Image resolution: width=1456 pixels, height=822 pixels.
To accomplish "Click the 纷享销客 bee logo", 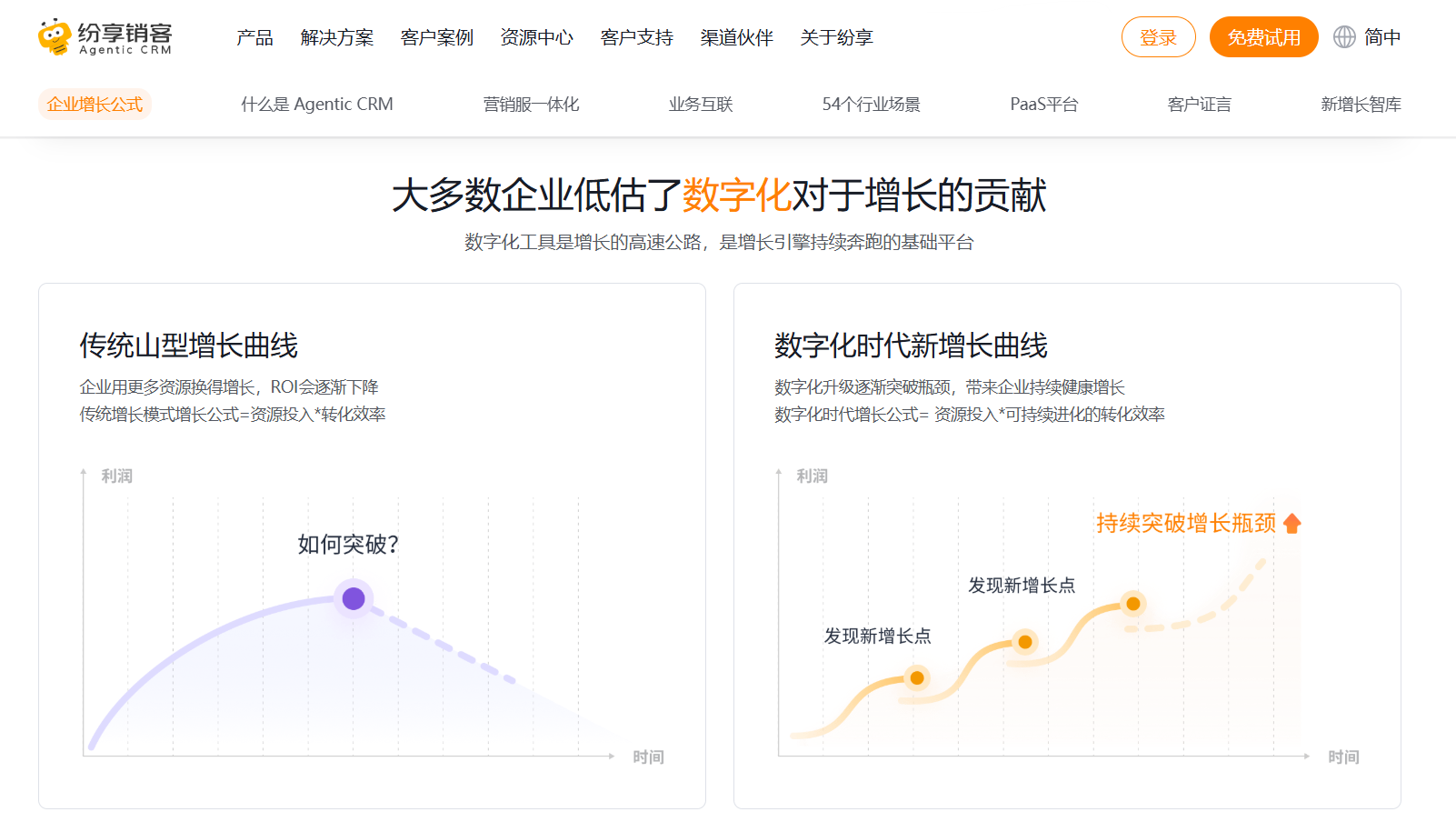I will point(105,37).
